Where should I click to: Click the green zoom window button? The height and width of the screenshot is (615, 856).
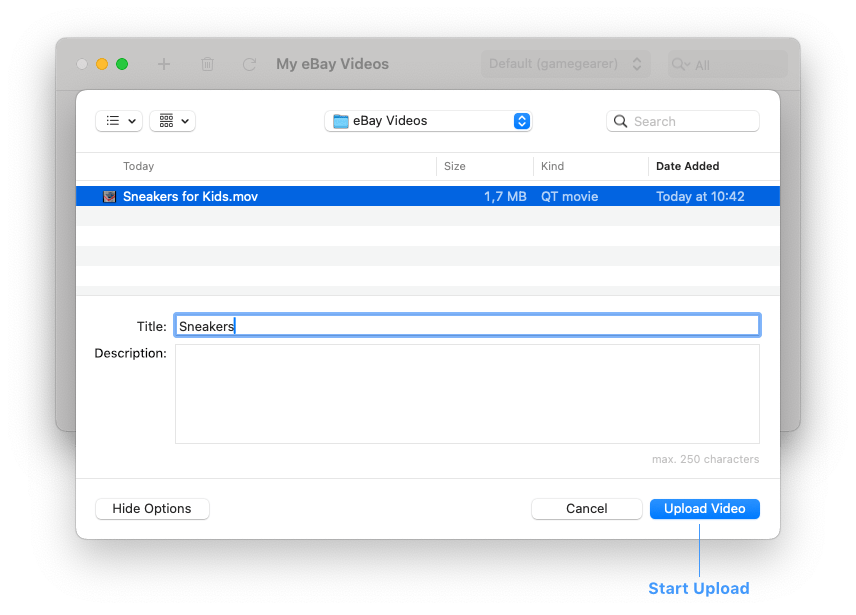pos(122,64)
